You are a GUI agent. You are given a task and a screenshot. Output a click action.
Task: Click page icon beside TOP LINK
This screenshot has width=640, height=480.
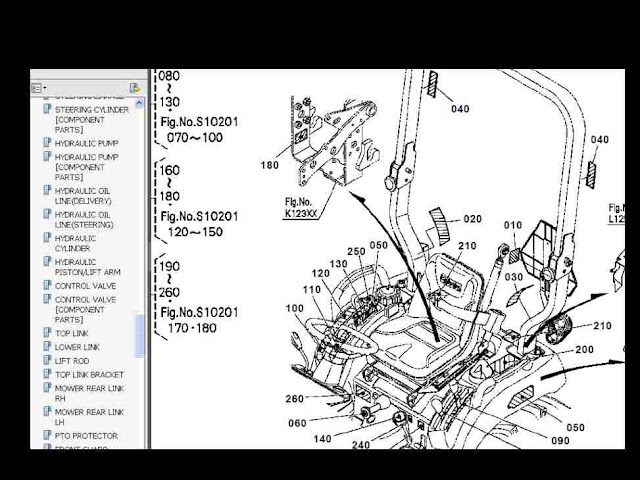coord(47,332)
